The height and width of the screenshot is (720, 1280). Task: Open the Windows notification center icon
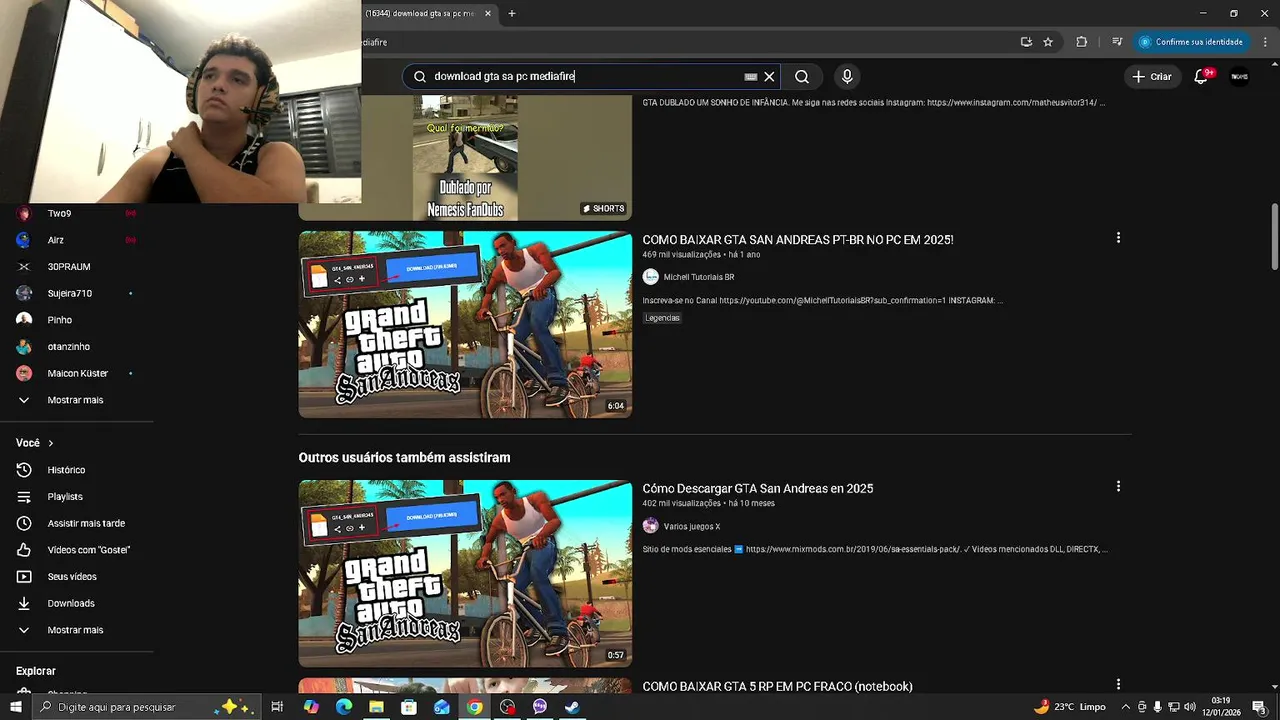pos(1259,707)
